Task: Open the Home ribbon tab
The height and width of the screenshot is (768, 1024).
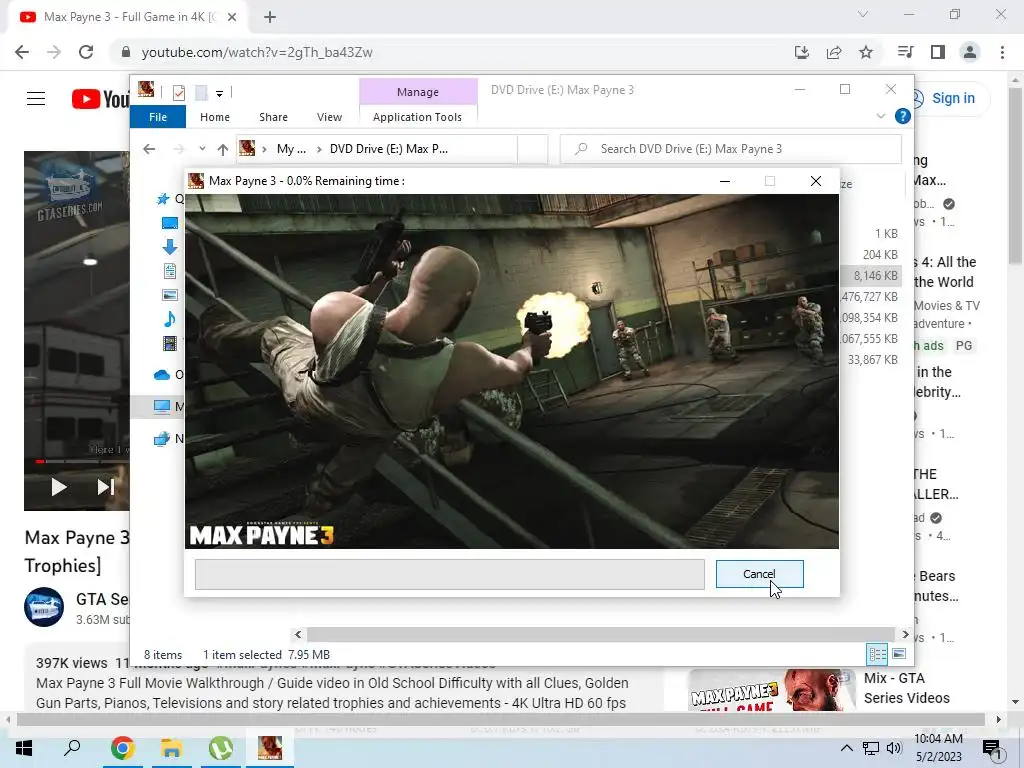Action: [215, 117]
